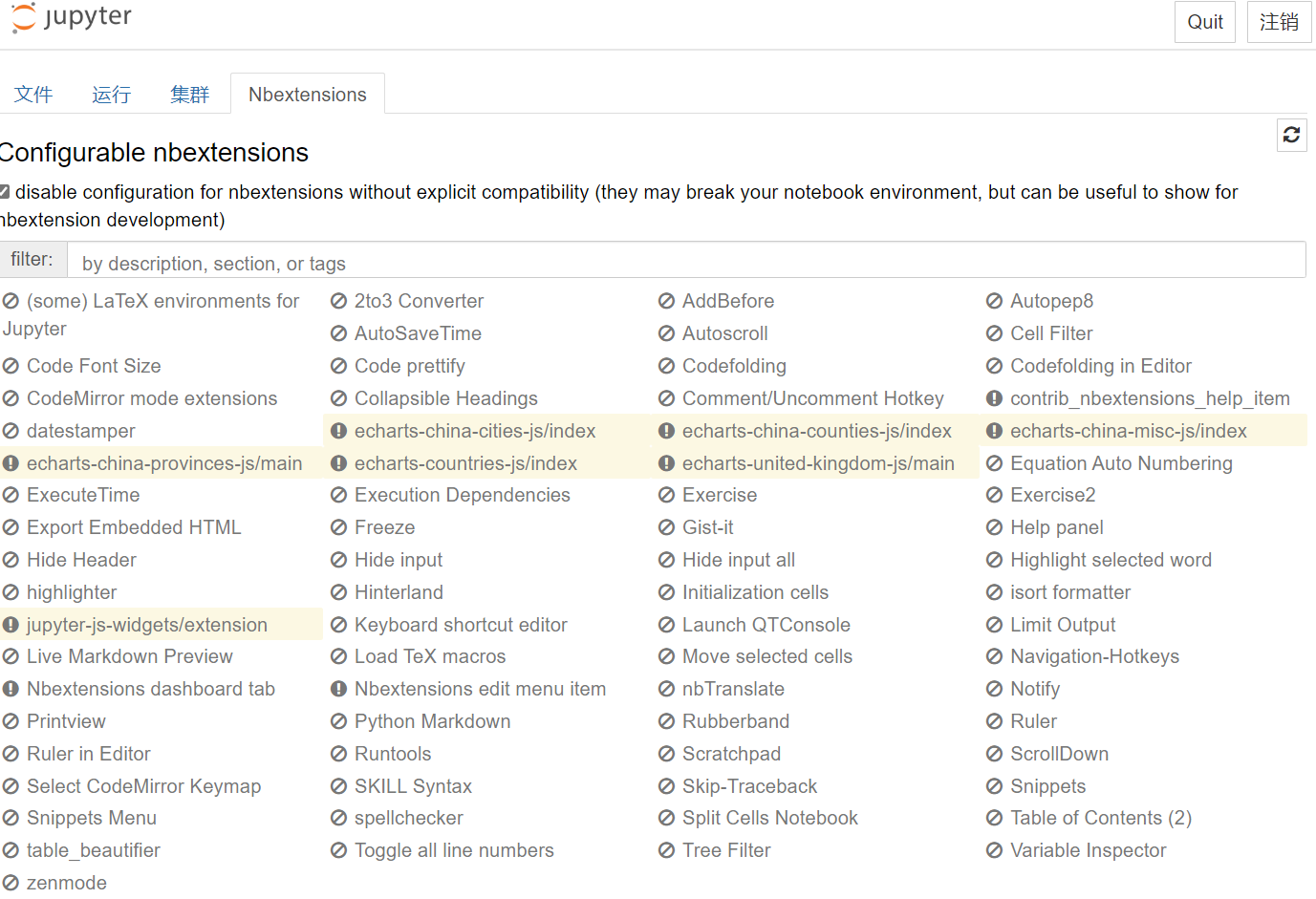Click the 注销 logout button
Screen dimensions: 1316x899
[x=1279, y=22]
